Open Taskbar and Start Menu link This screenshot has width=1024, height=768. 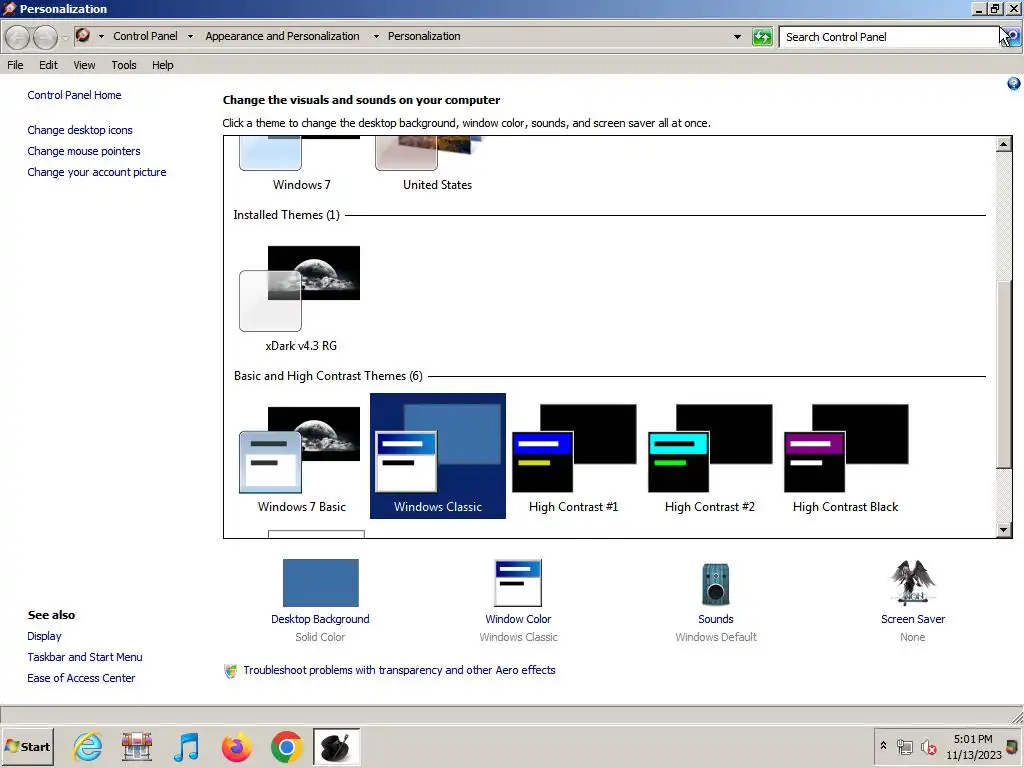(x=85, y=657)
